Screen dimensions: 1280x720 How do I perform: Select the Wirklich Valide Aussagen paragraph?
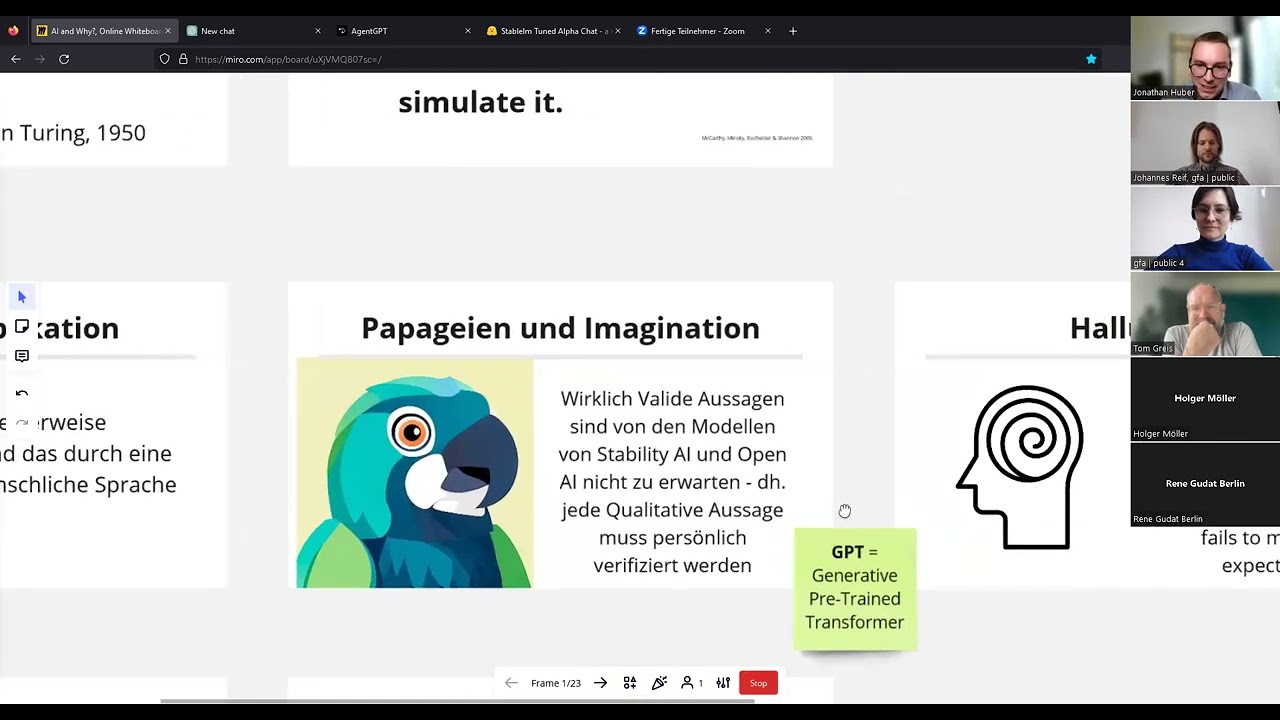[672, 482]
